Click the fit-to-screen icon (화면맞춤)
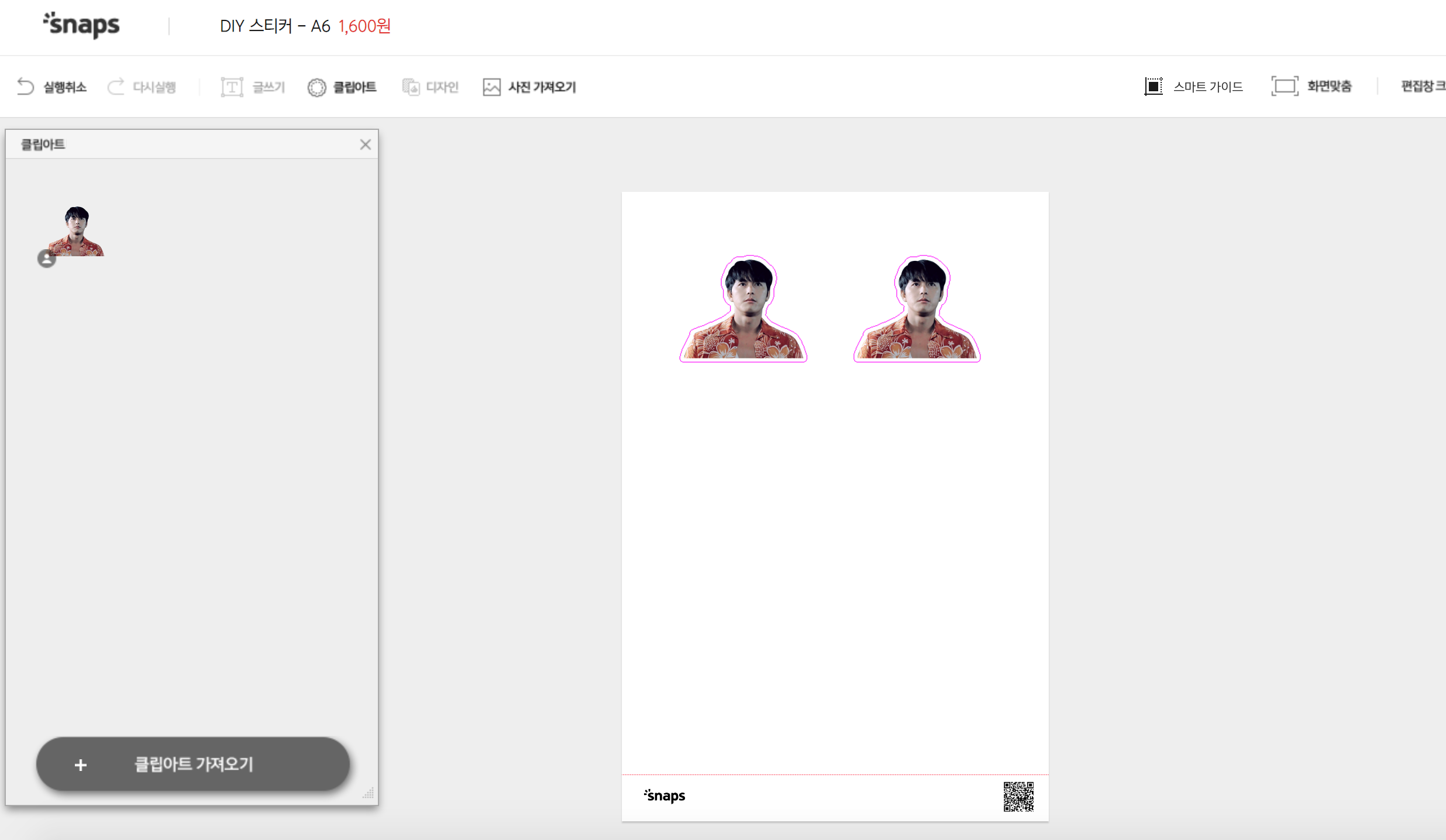Viewport: 1446px width, 840px height. coord(1285,87)
